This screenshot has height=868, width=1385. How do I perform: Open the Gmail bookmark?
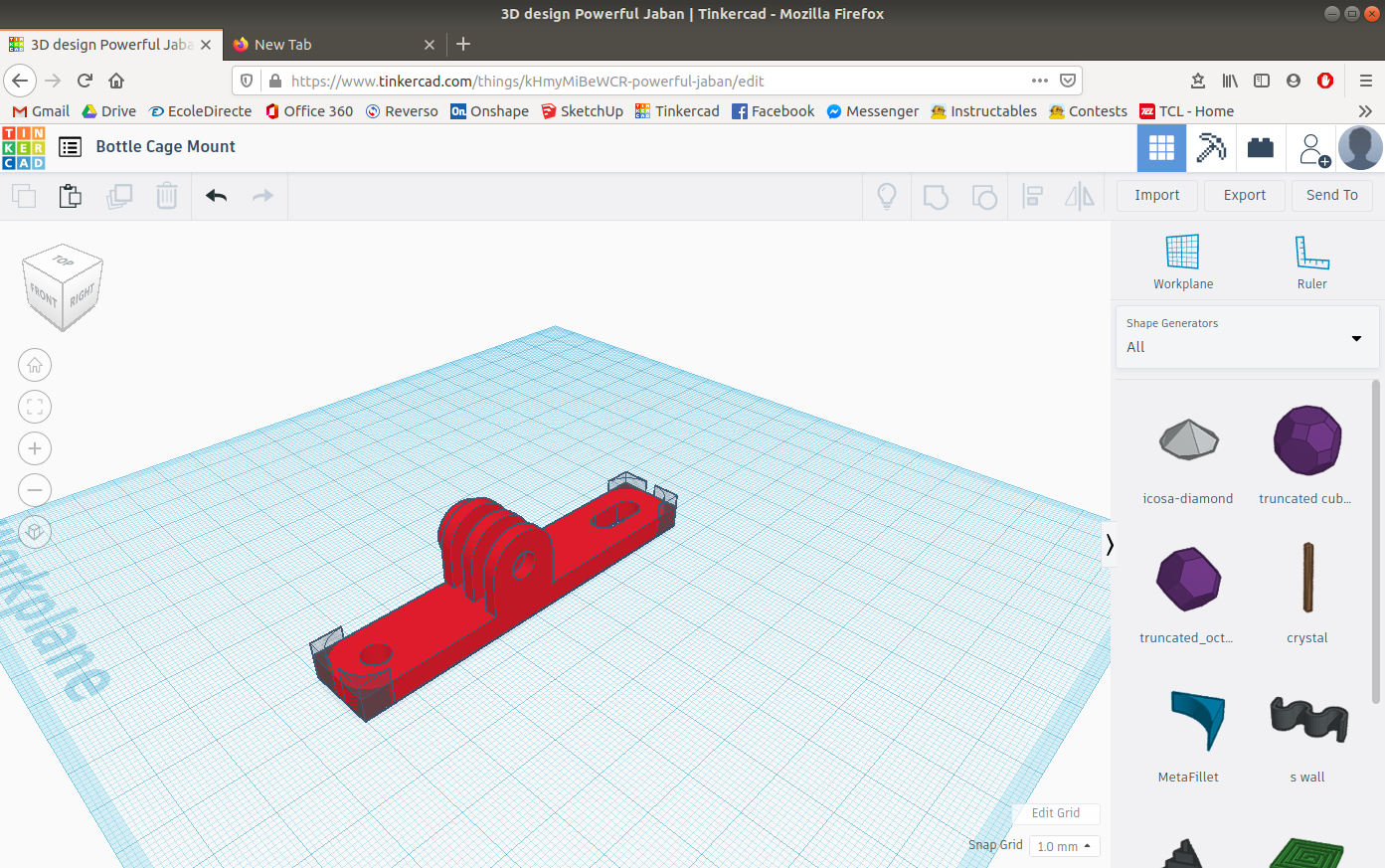(41, 111)
